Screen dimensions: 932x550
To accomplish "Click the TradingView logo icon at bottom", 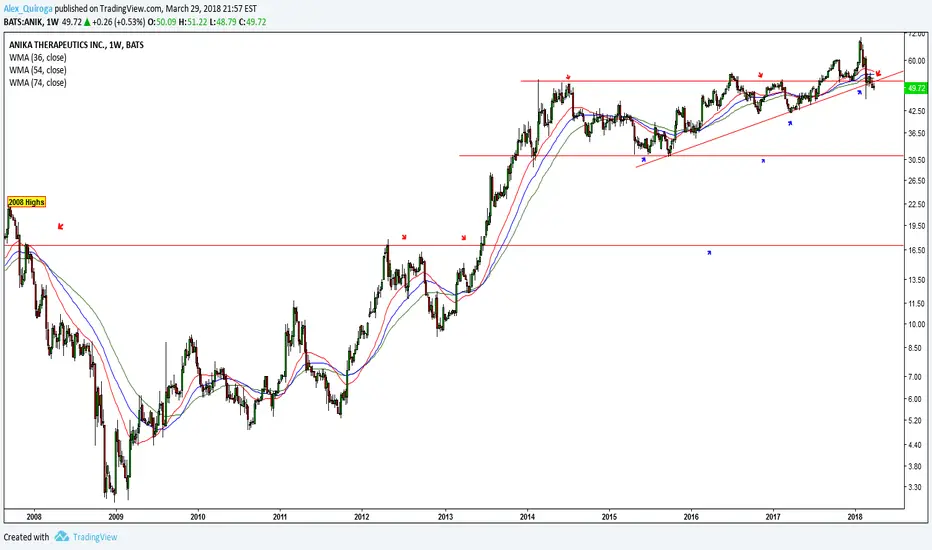I will [x=62, y=536].
